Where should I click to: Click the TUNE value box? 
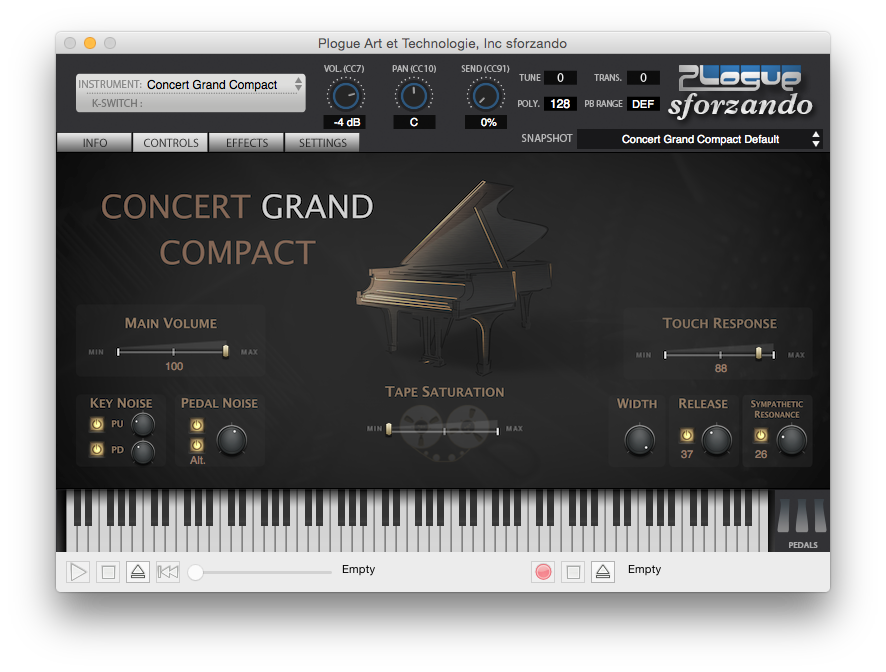coord(560,77)
